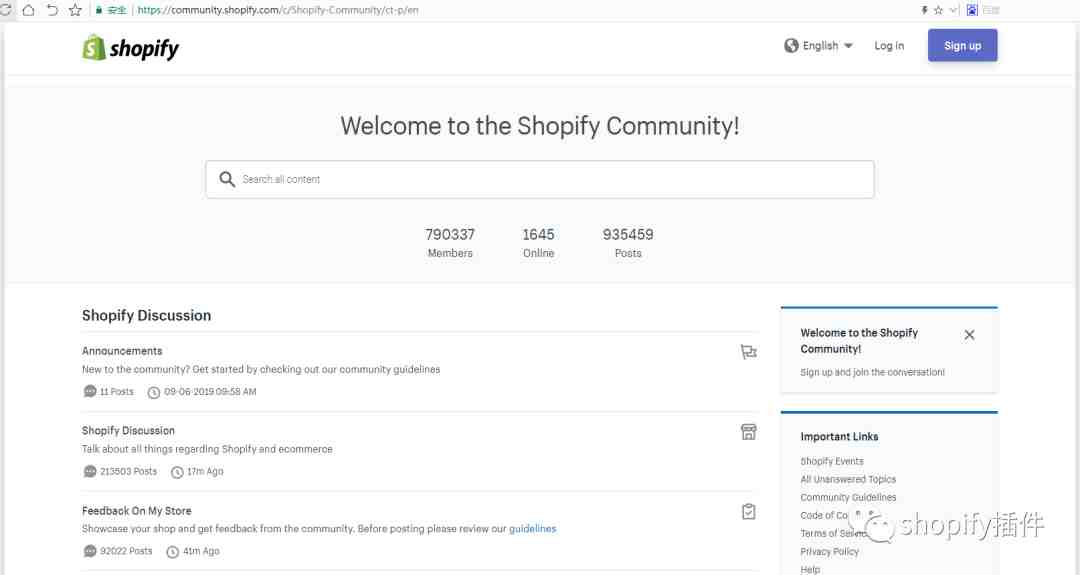The height and width of the screenshot is (575, 1080).
Task: Click the storefront icon for Shopify Discussion
Action: (748, 432)
